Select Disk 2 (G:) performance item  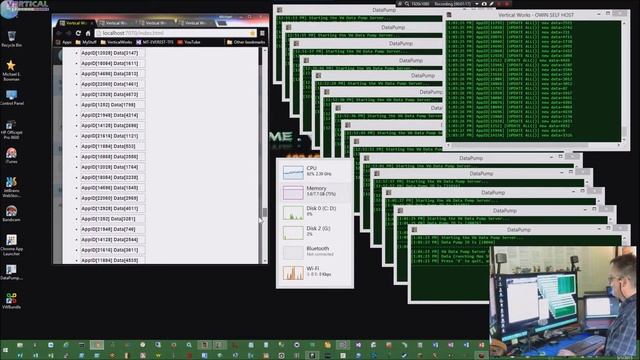point(314,232)
